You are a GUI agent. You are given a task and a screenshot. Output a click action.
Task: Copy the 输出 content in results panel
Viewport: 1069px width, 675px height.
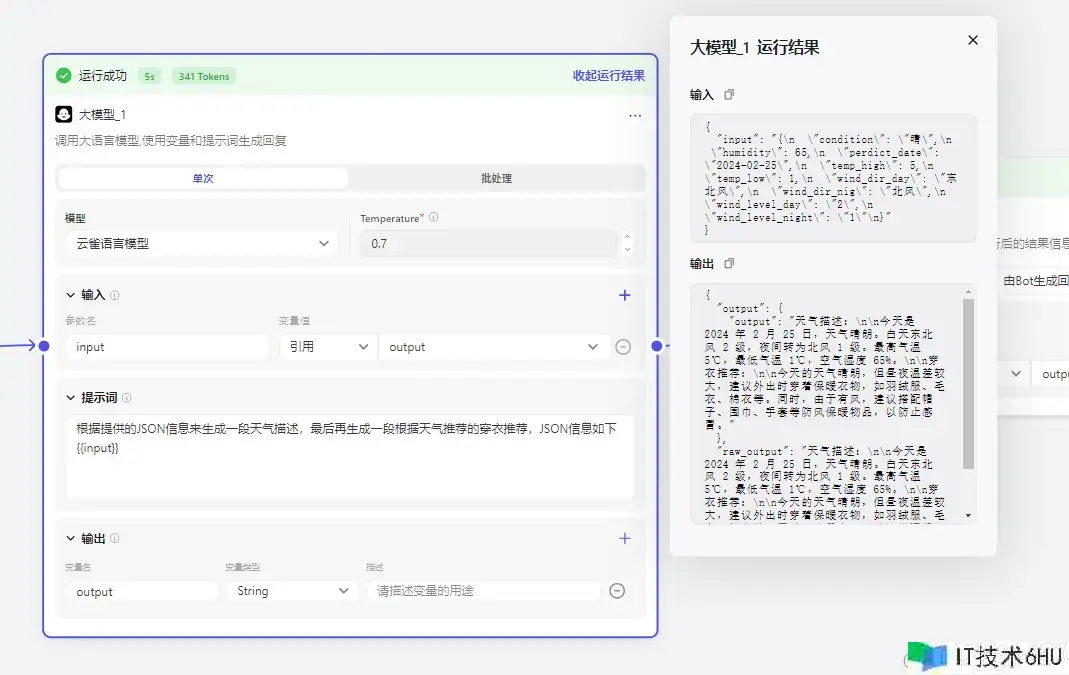point(729,263)
